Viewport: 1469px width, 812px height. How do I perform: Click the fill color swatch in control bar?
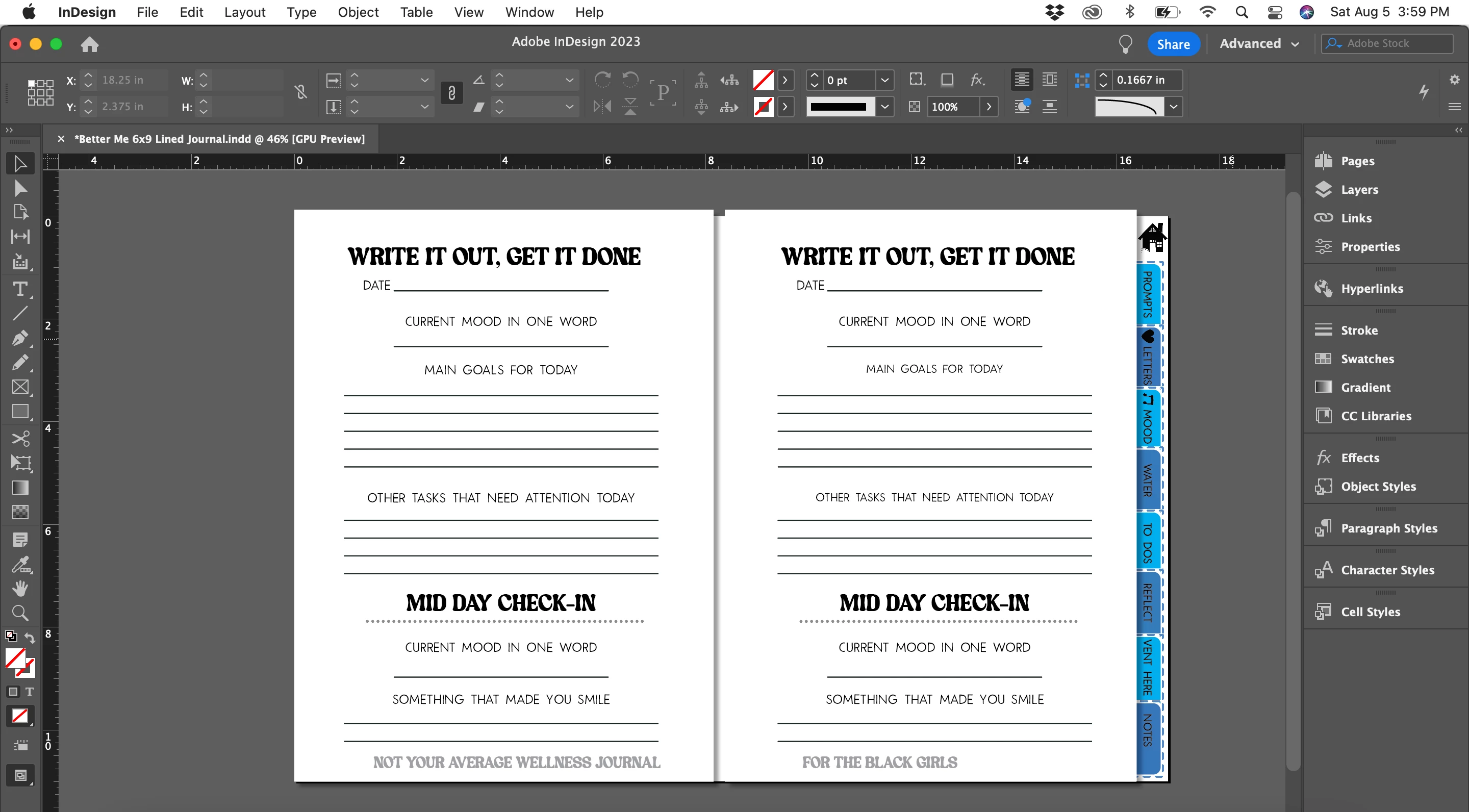point(763,81)
